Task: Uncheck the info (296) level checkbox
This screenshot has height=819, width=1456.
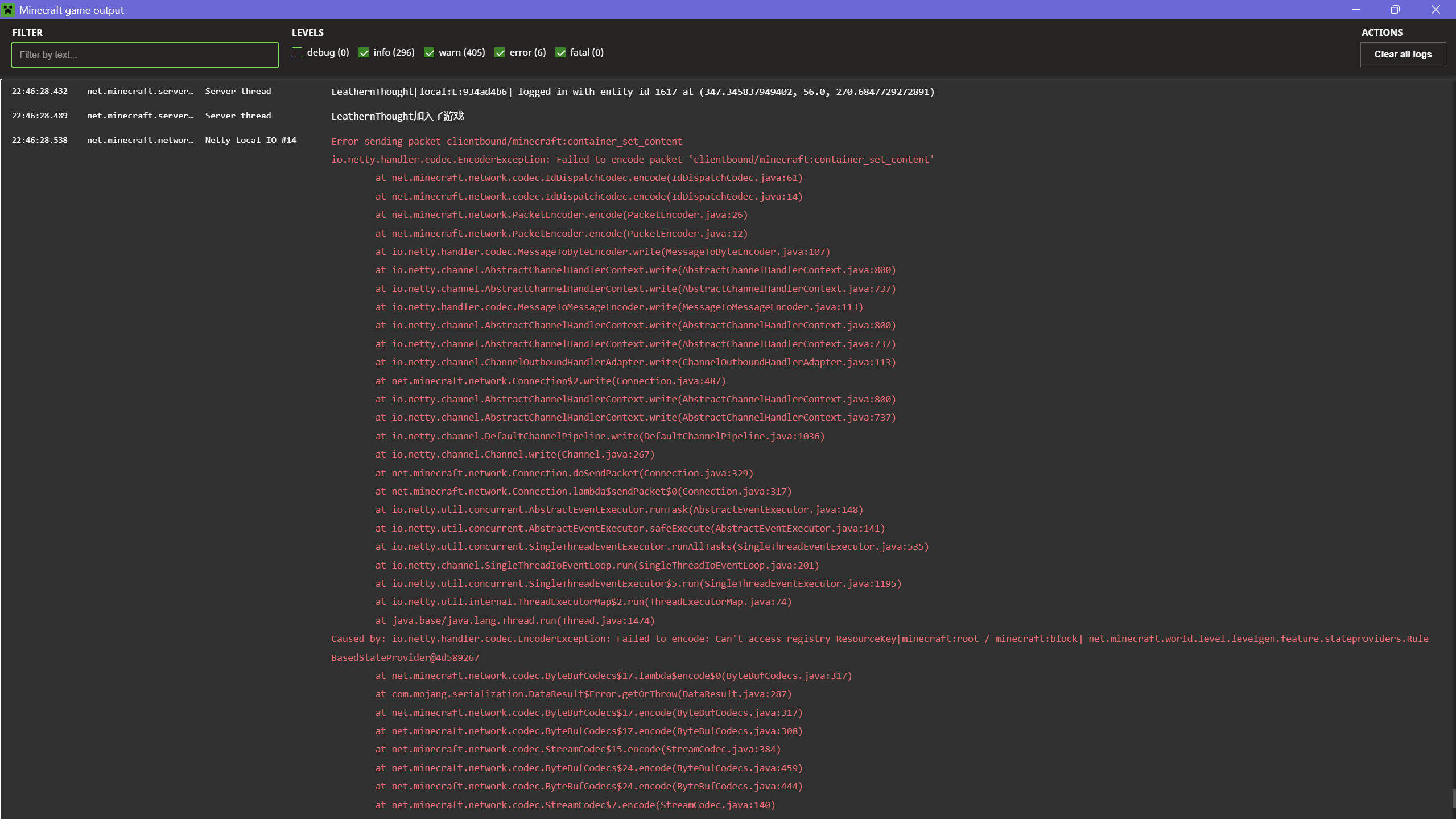Action: coord(364,52)
